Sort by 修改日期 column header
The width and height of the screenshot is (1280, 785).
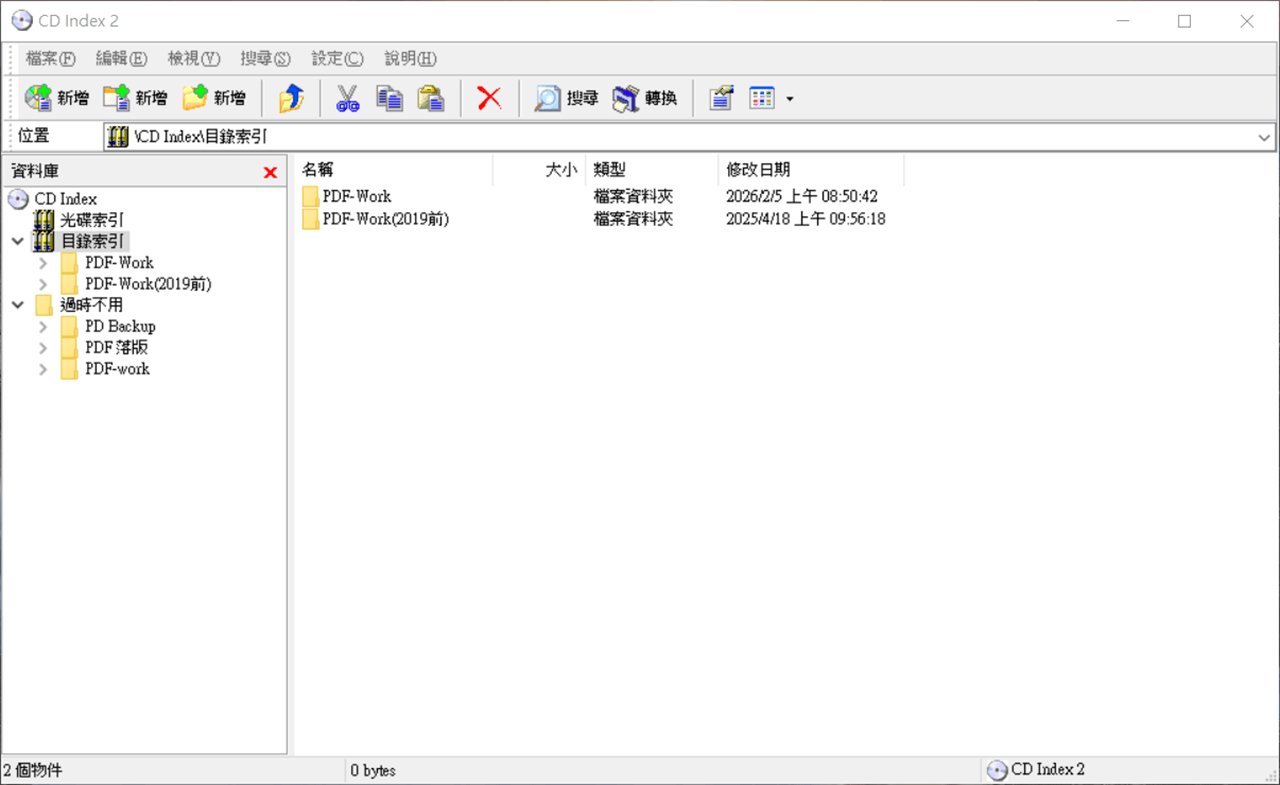(x=758, y=170)
